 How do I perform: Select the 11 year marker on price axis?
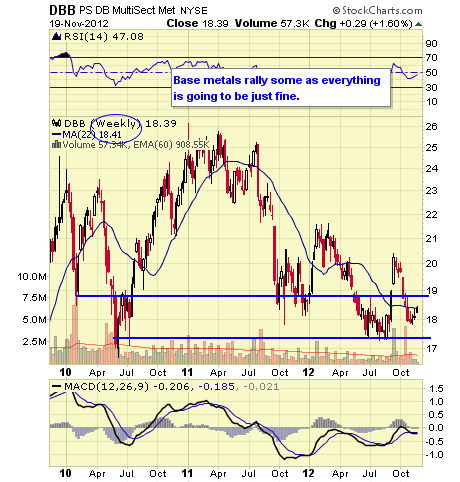pos(187,372)
